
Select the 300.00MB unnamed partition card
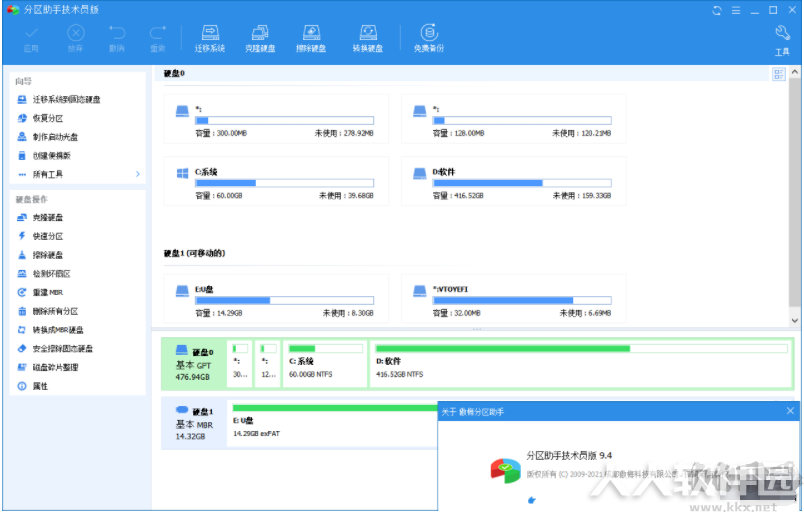276,119
